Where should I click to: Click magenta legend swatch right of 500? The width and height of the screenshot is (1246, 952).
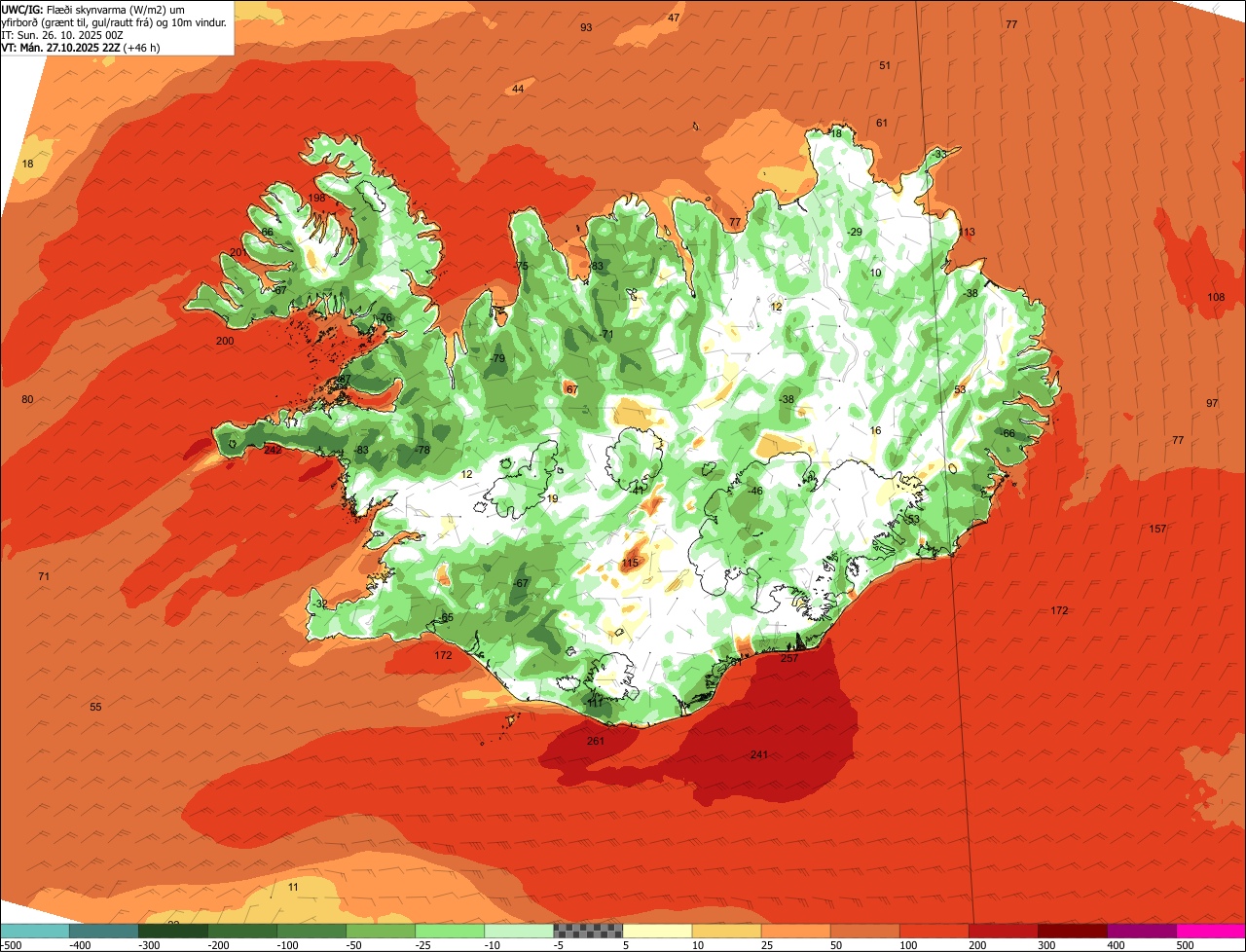(1211, 931)
